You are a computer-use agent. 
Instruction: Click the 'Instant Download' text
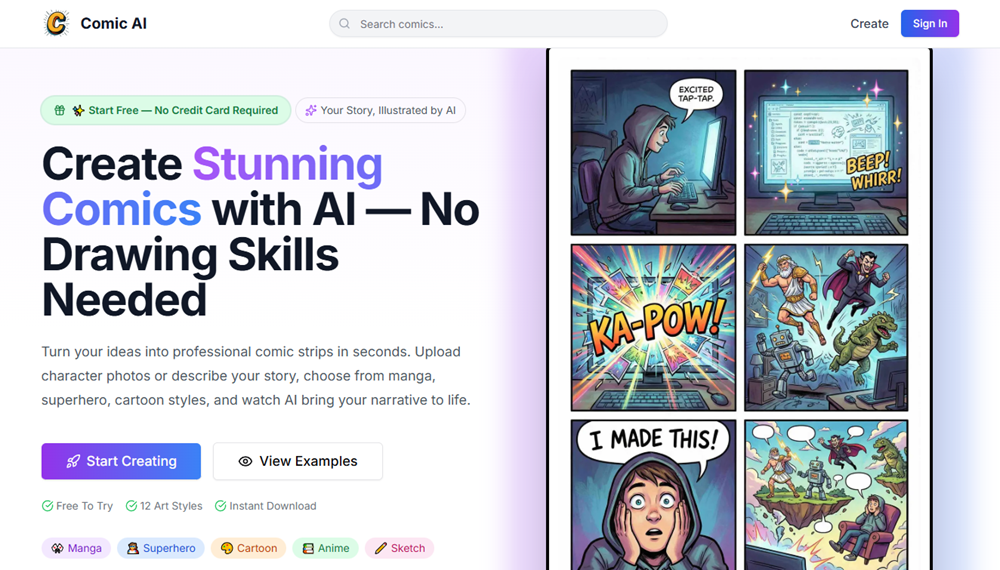click(273, 506)
